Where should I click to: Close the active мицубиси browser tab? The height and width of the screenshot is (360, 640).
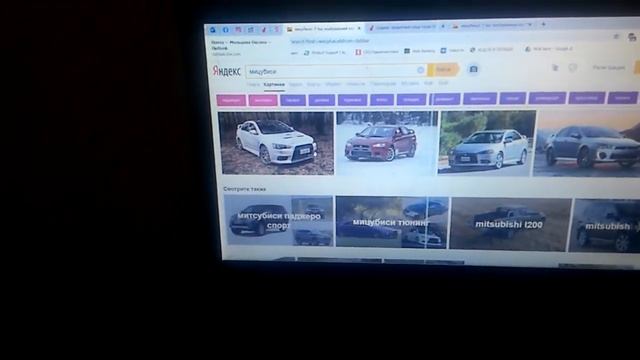tap(359, 29)
